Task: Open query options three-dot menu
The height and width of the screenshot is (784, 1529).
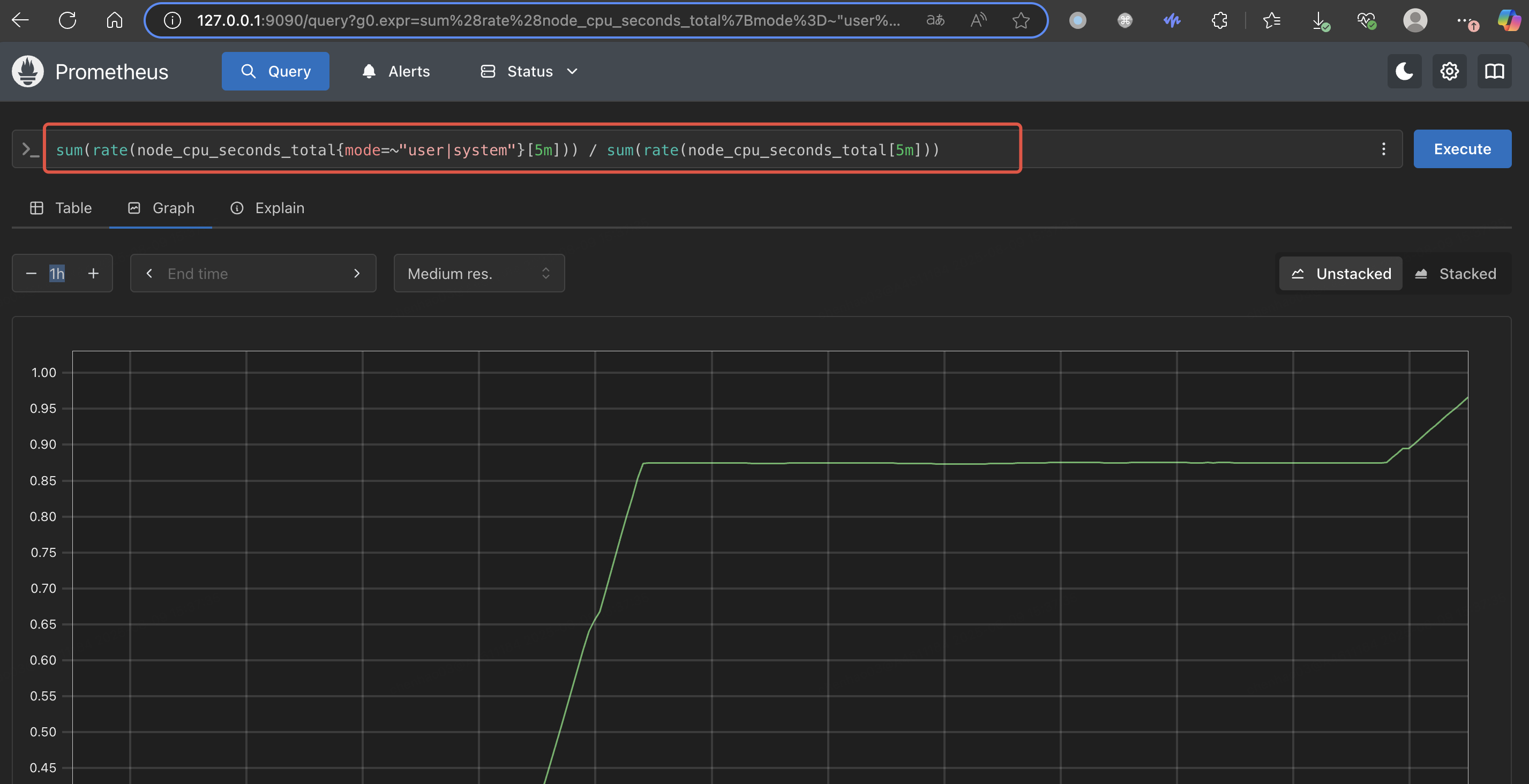Action: tap(1384, 149)
